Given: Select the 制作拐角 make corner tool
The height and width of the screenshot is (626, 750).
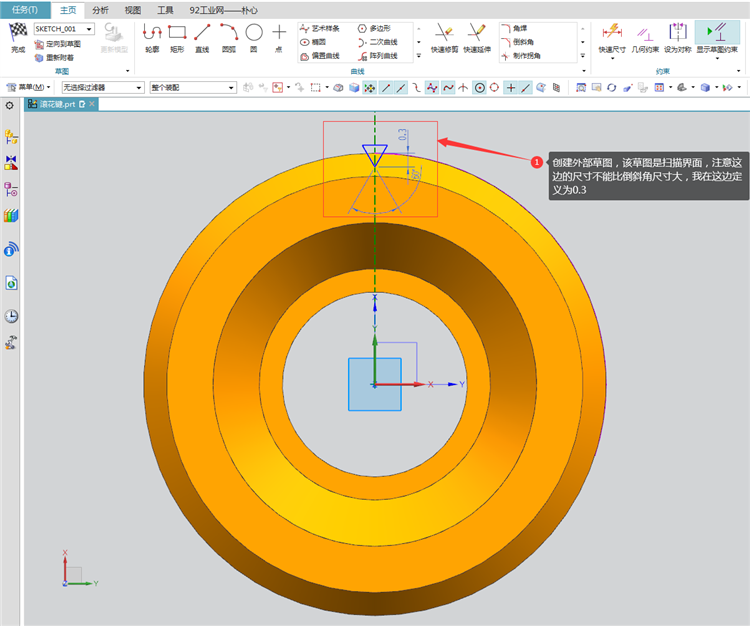Looking at the screenshot, I should 521,56.
